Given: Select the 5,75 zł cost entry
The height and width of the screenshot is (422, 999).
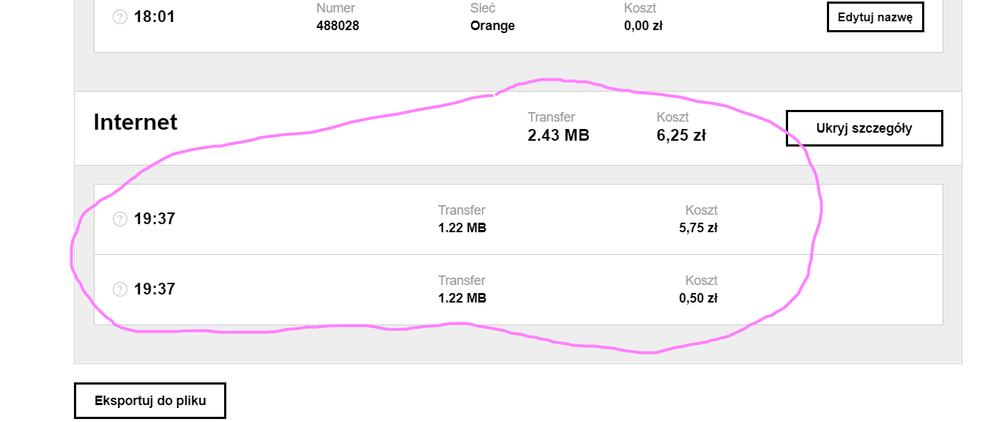Looking at the screenshot, I should [x=698, y=227].
